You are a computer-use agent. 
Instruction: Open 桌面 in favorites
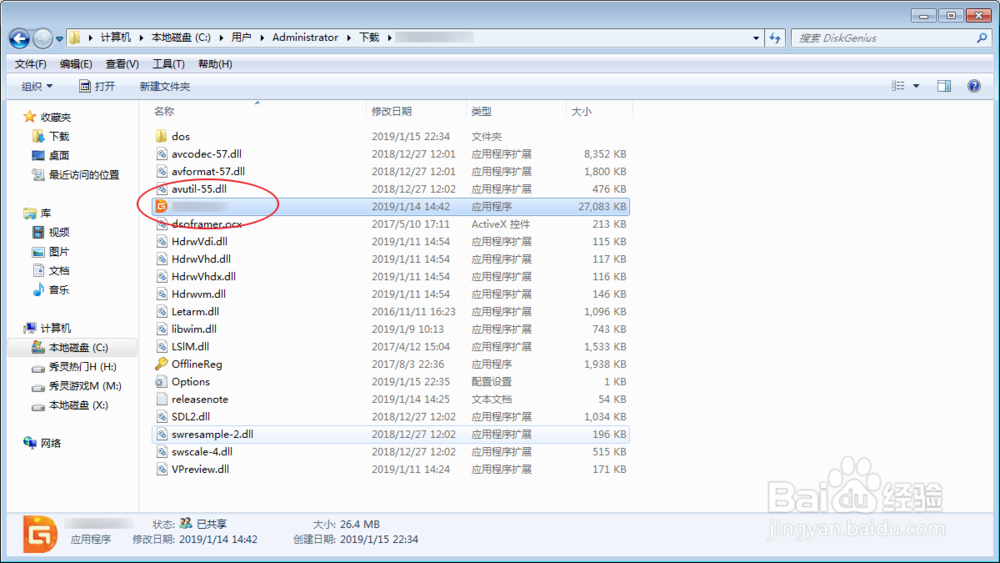tap(51, 156)
